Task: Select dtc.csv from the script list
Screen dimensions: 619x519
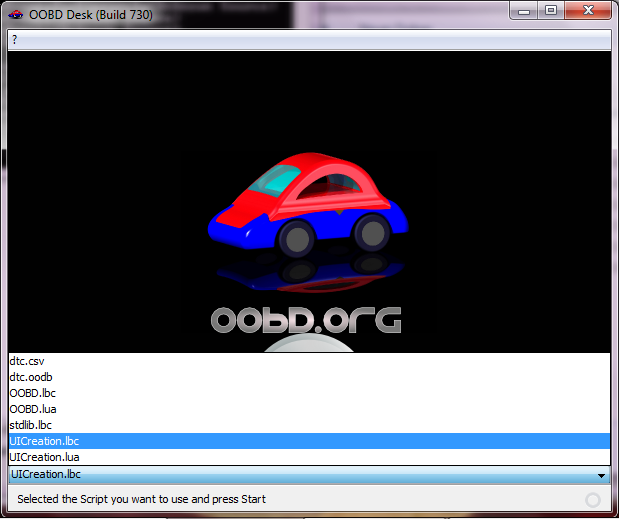Action: pyautogui.click(x=27, y=361)
